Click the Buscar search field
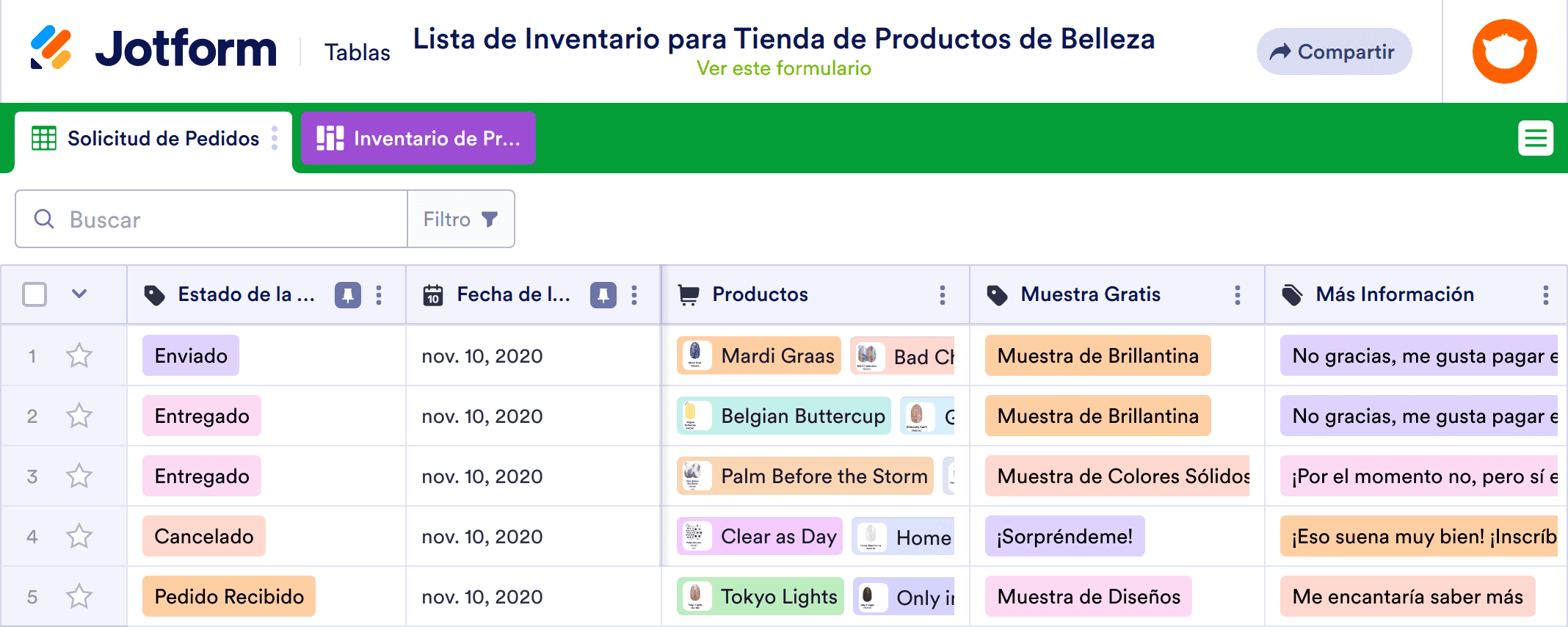 [x=220, y=220]
